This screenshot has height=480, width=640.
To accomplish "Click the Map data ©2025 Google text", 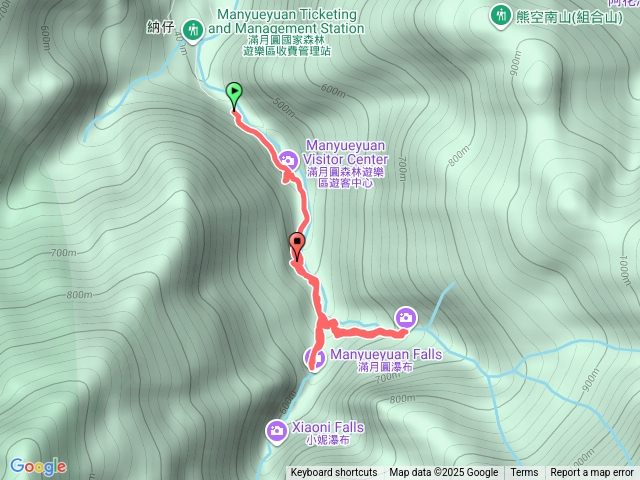I will (x=444, y=473).
